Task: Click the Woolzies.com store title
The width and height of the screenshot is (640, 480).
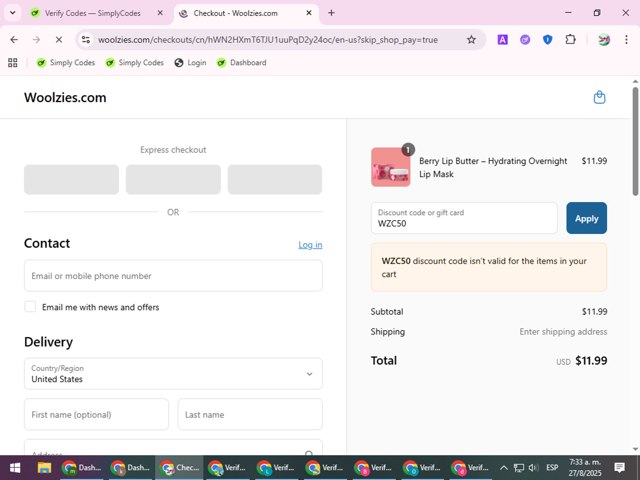Action: 65,98
